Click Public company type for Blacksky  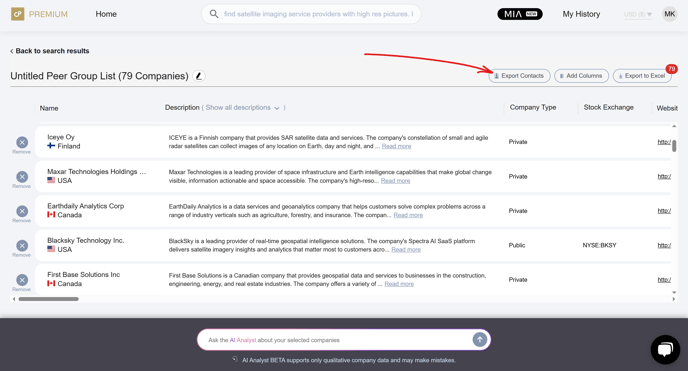click(x=517, y=245)
